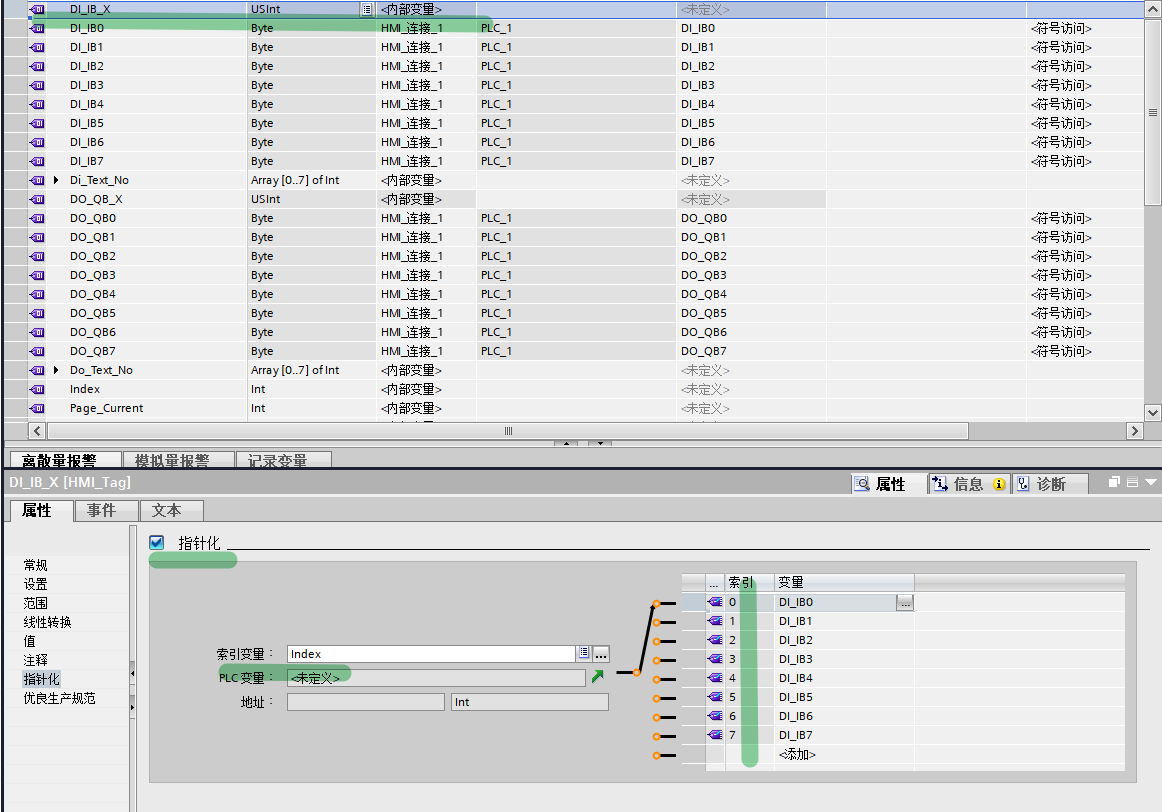Select 线性转换 in the properties navigation
The height and width of the screenshot is (812, 1162).
tap(47, 622)
